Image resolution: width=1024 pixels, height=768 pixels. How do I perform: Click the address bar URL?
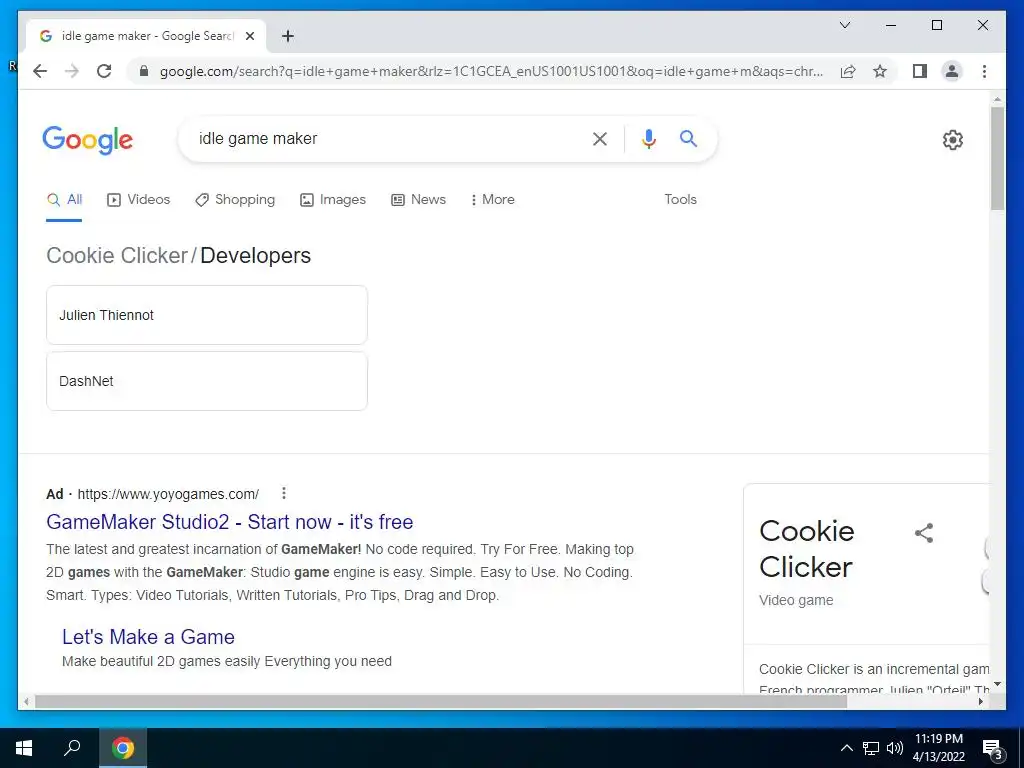tap(491, 71)
